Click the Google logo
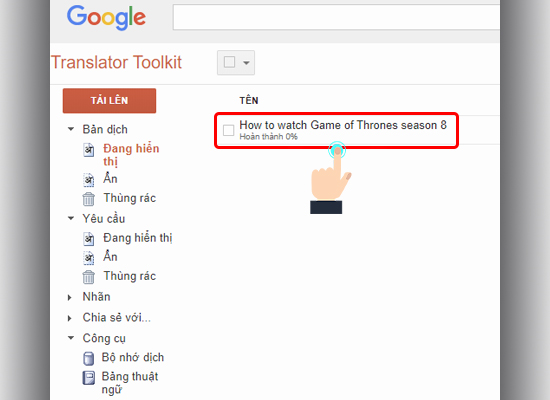 tap(106, 18)
